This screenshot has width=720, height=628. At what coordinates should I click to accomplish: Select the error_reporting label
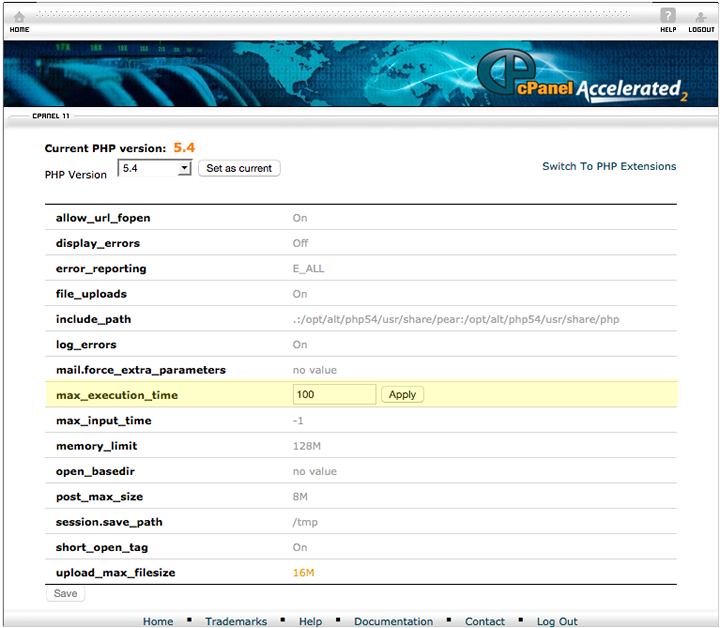tap(101, 269)
